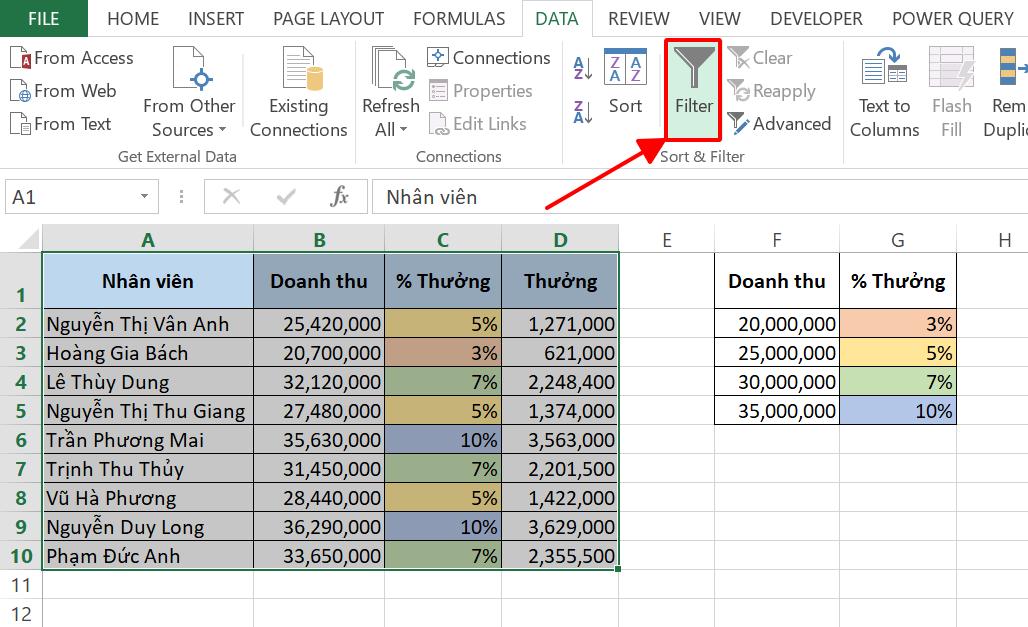Sort descending with the Z to A icon
Screen dimensions: 1028x627
click(583, 111)
